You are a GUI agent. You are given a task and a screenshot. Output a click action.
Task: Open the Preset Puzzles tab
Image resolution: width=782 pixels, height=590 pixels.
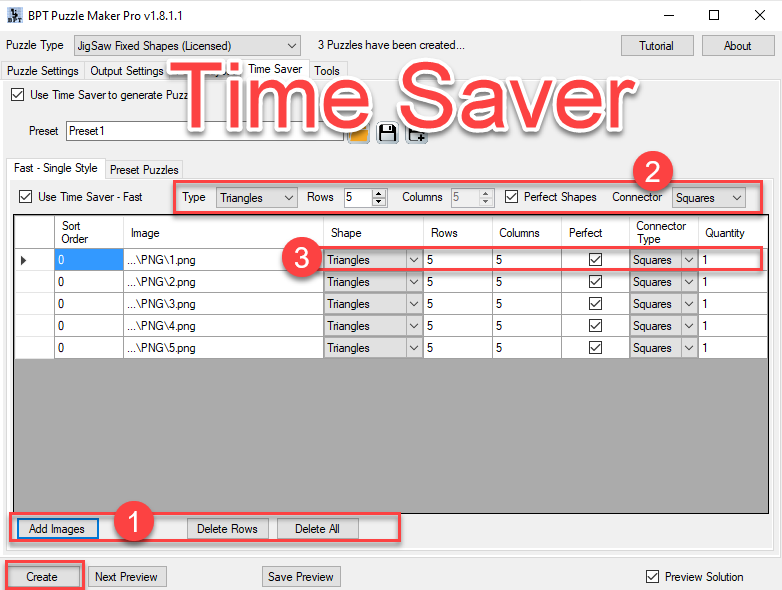click(144, 170)
